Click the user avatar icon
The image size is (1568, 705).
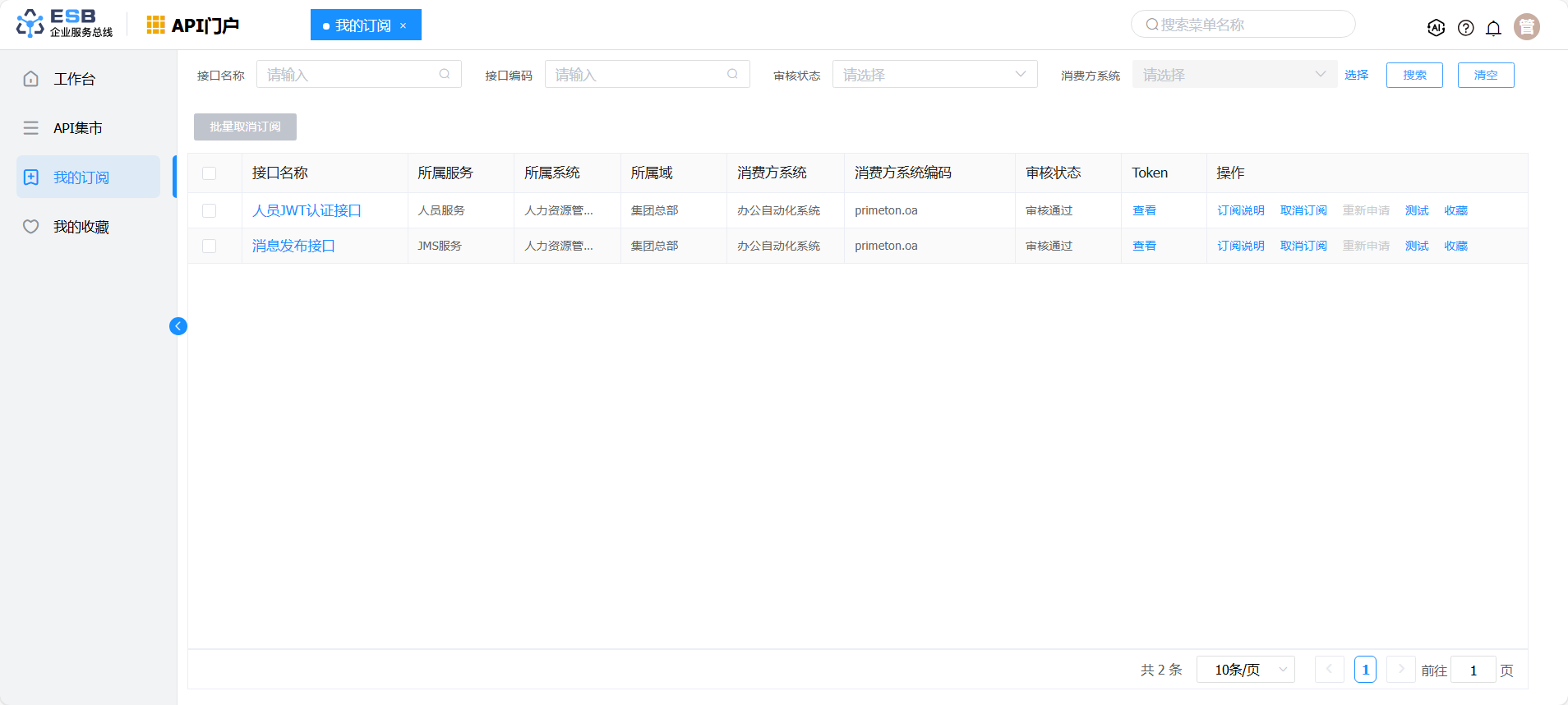click(x=1526, y=27)
